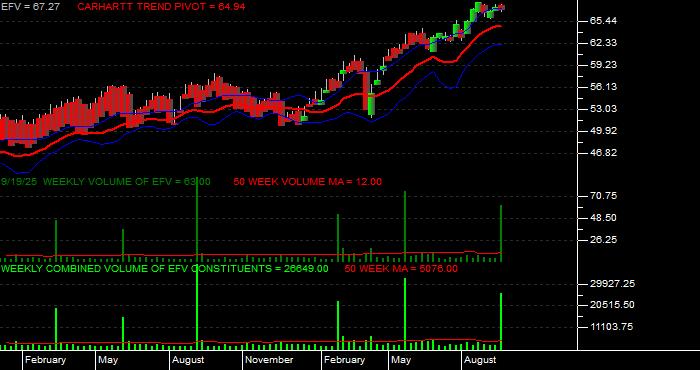
Task: Click the WEEKLY VOLUME OF EFV label
Action: (126, 182)
